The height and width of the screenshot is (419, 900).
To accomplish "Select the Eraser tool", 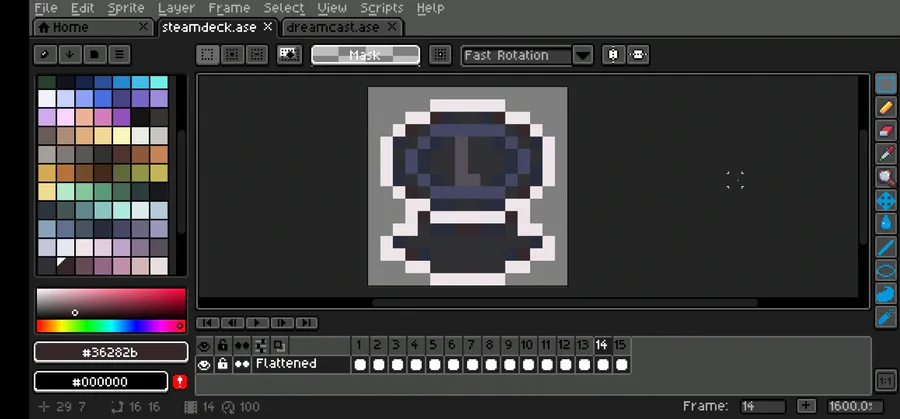I will point(886,131).
